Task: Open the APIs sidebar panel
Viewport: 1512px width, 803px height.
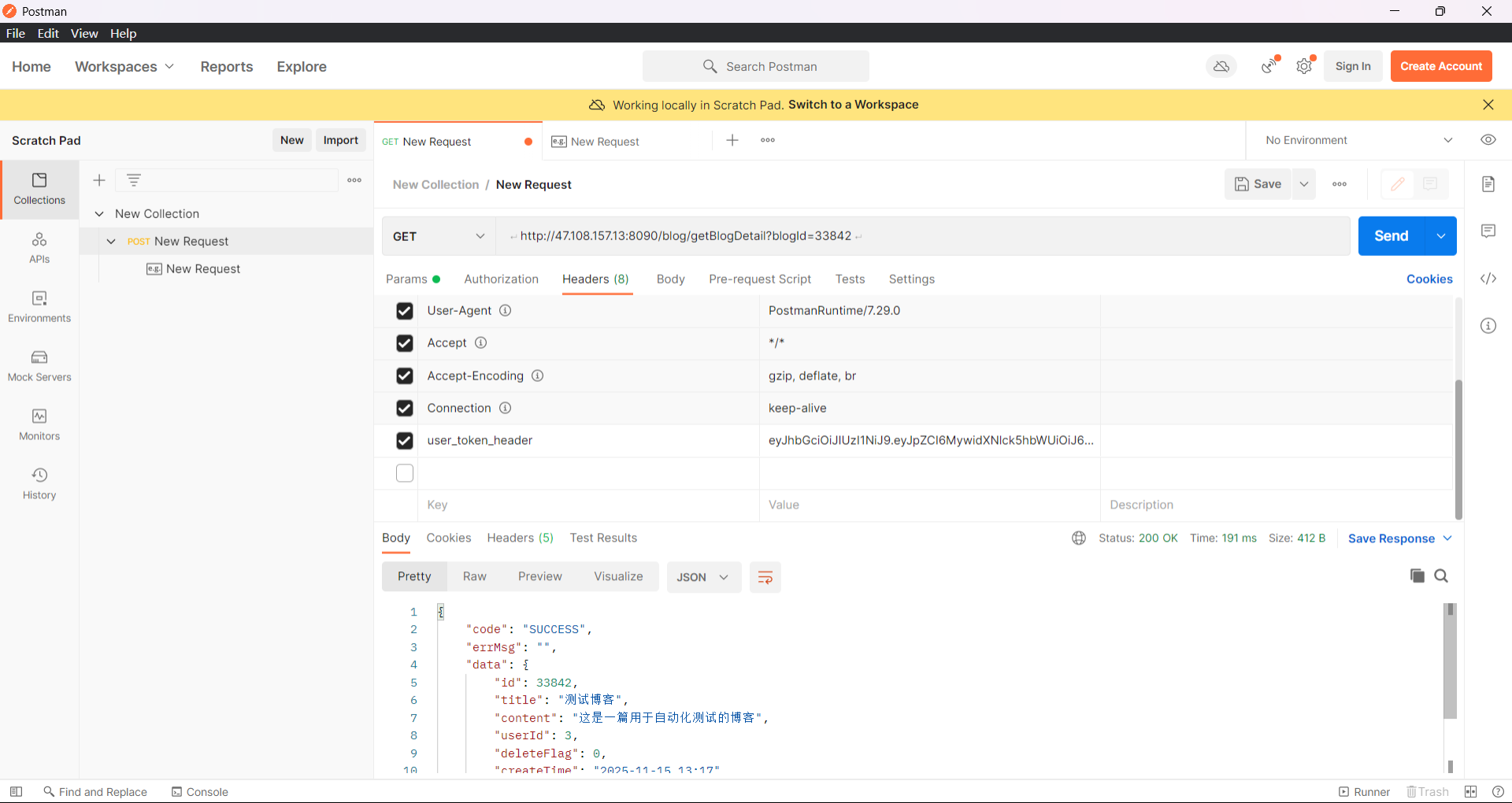Action: 39,248
